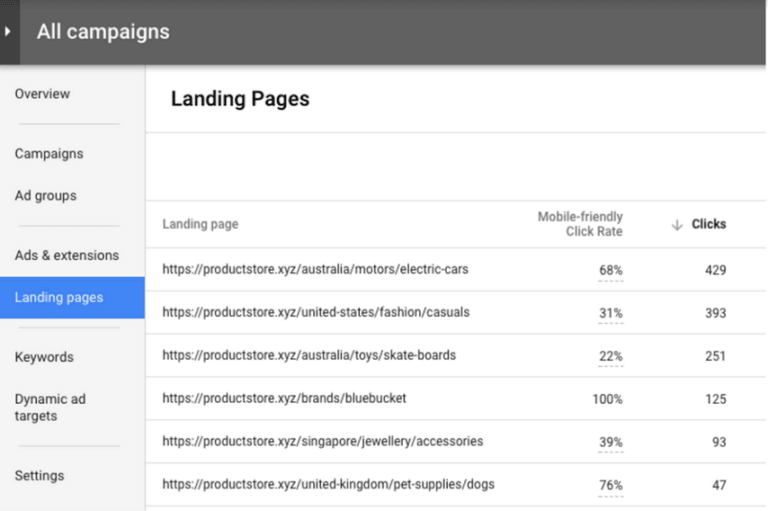Click the Mobile-friendly Click Rate column header
Image resolution: width=768 pixels, height=511 pixels.
coord(580,224)
